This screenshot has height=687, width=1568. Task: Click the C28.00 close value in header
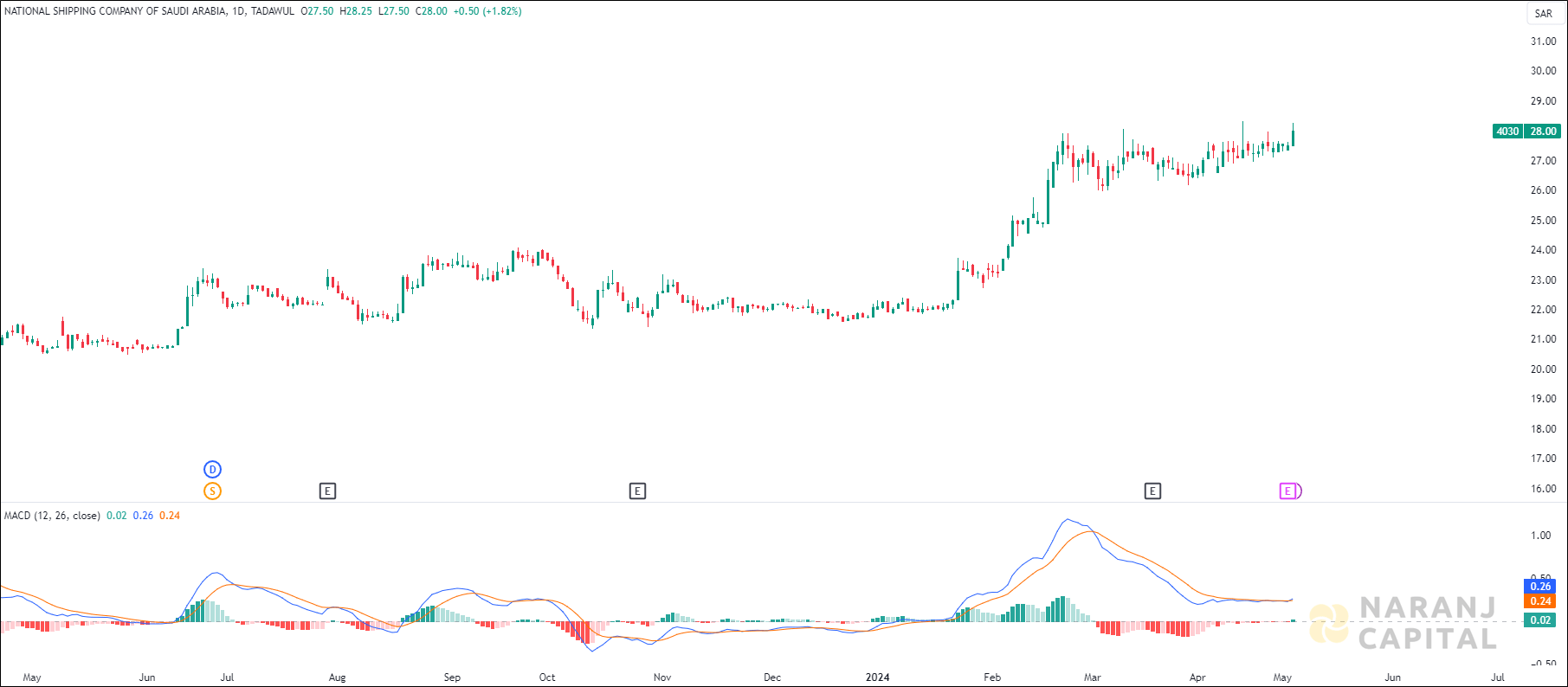tap(431, 11)
